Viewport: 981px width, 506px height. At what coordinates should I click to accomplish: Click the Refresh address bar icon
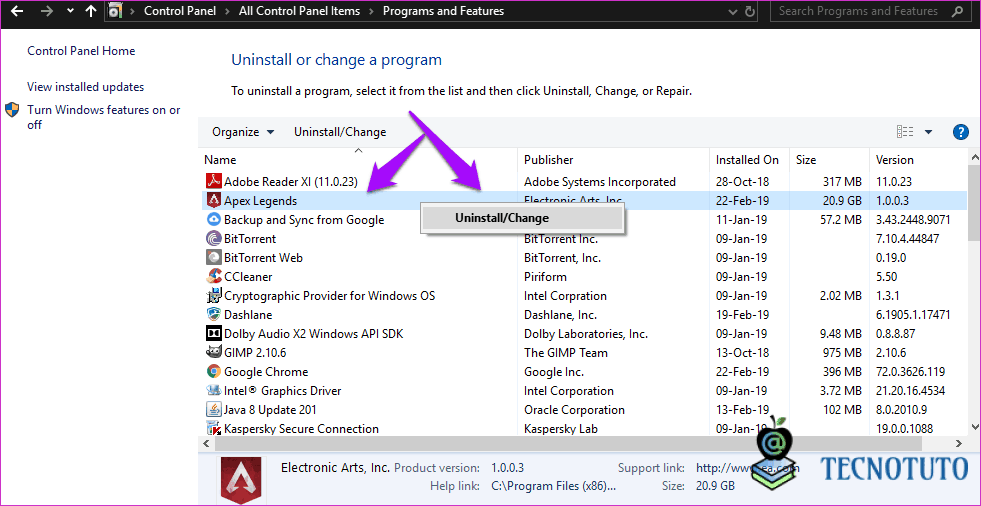(x=750, y=11)
